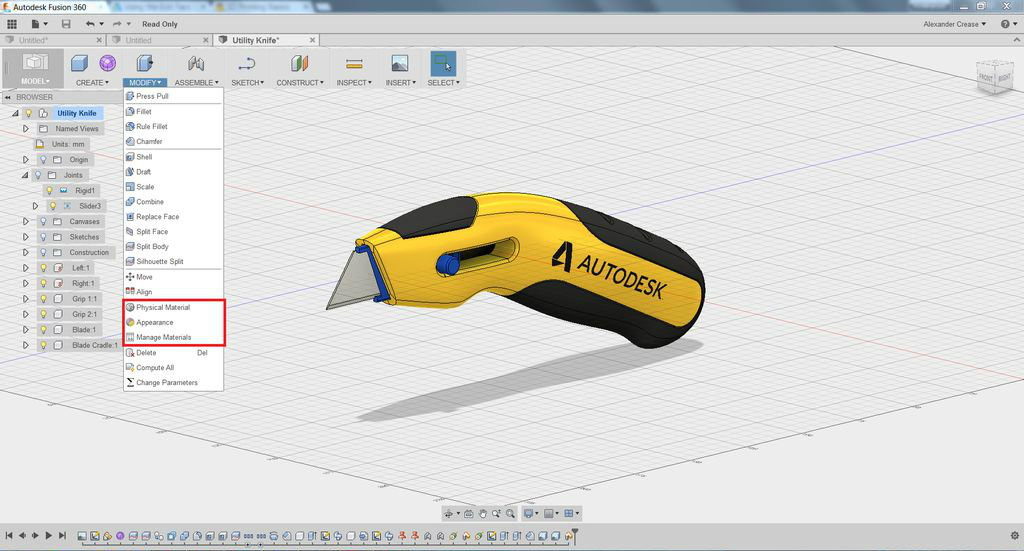Expand the Origin folder
This screenshot has height=551, width=1024.
[x=26, y=159]
